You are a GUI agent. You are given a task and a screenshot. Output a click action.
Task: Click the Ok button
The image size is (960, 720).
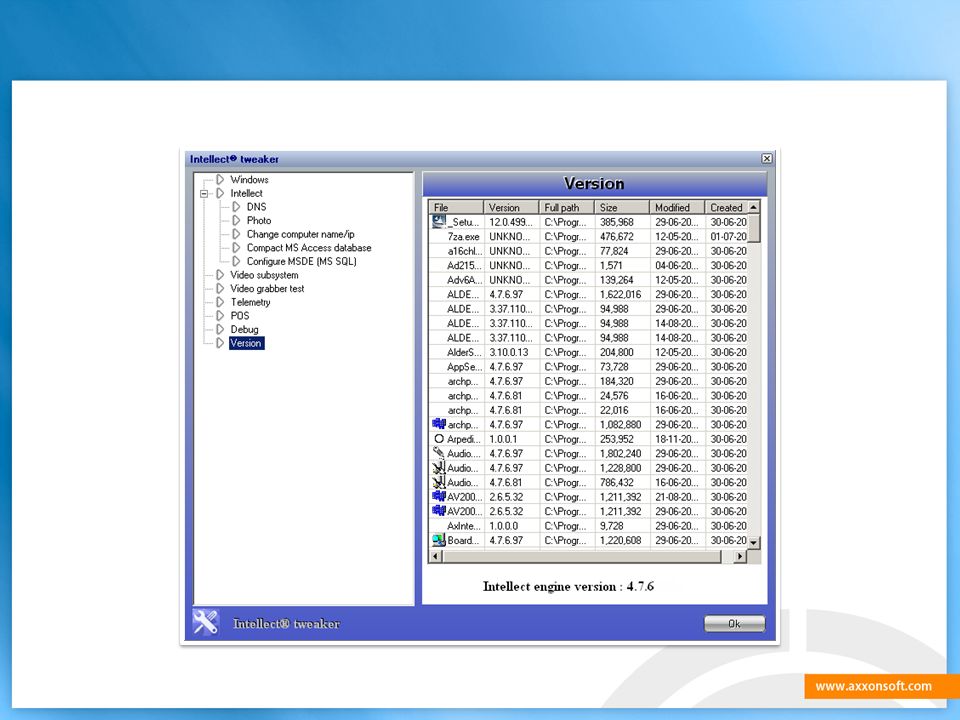pyautogui.click(x=734, y=624)
